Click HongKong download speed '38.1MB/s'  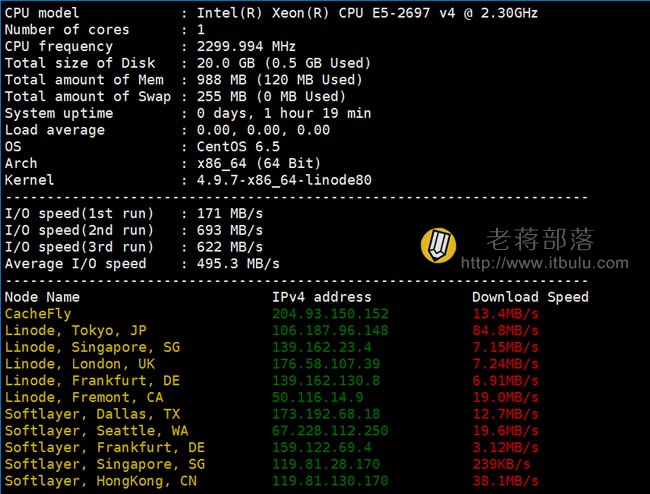tap(505, 481)
